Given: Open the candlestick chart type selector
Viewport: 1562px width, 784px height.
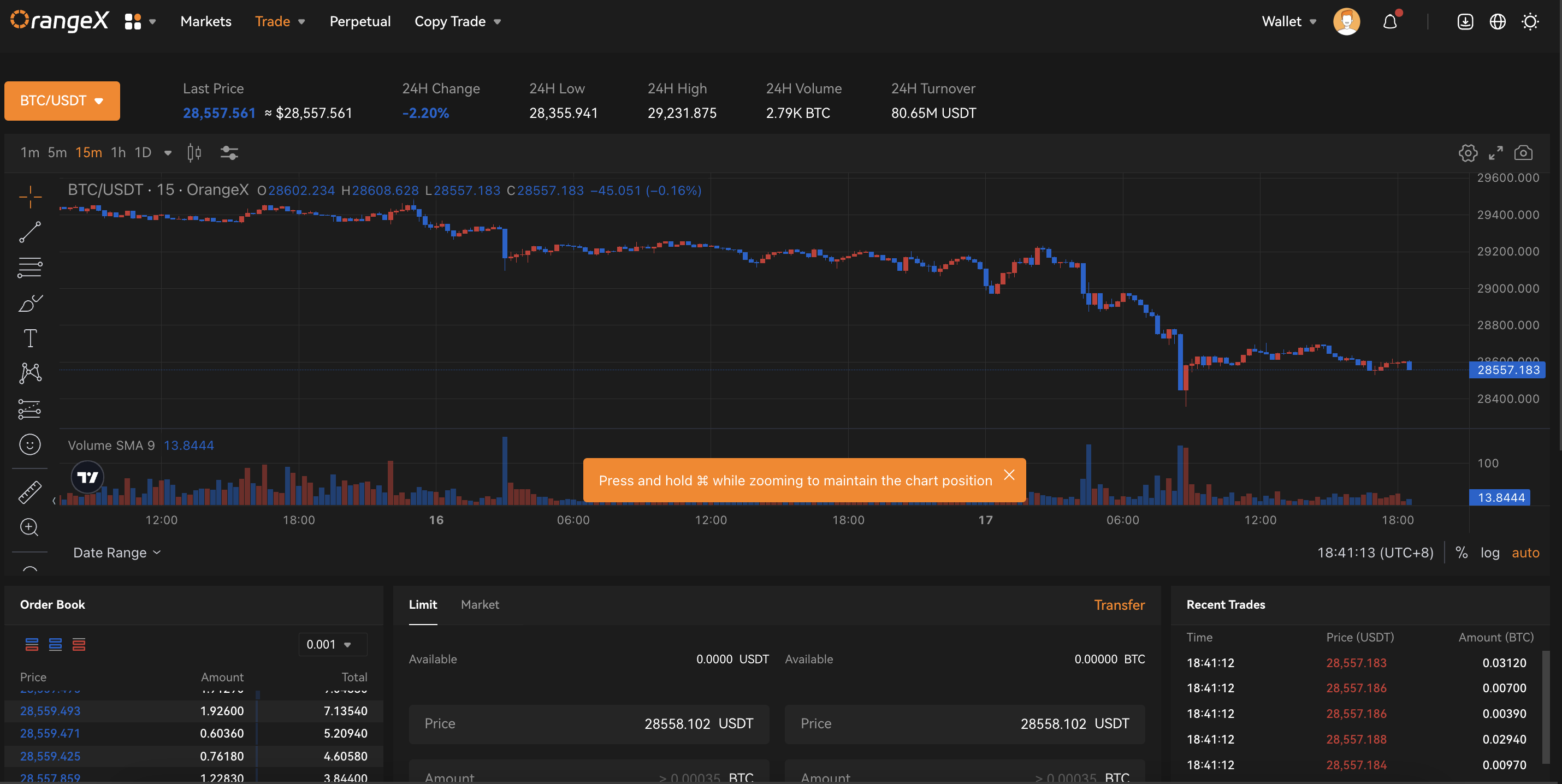Looking at the screenshot, I should coord(194,153).
